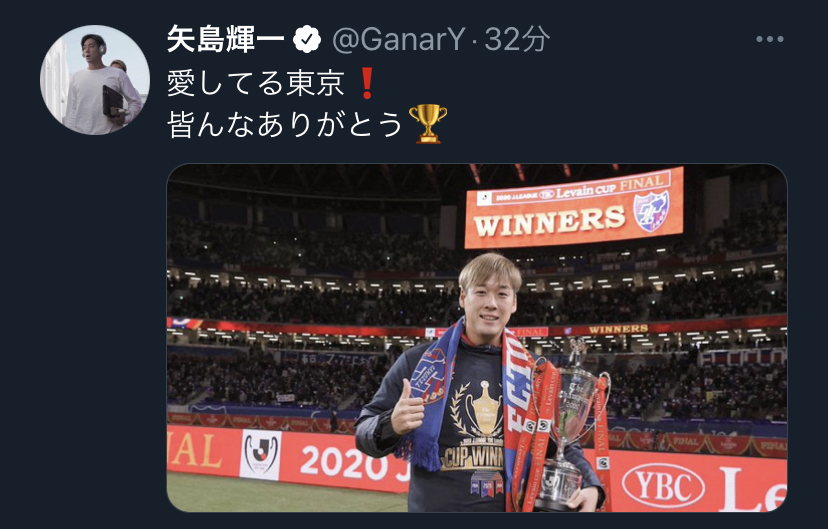Click the tweet line 皆んなありがとう
The height and width of the screenshot is (529, 828).
285,125
